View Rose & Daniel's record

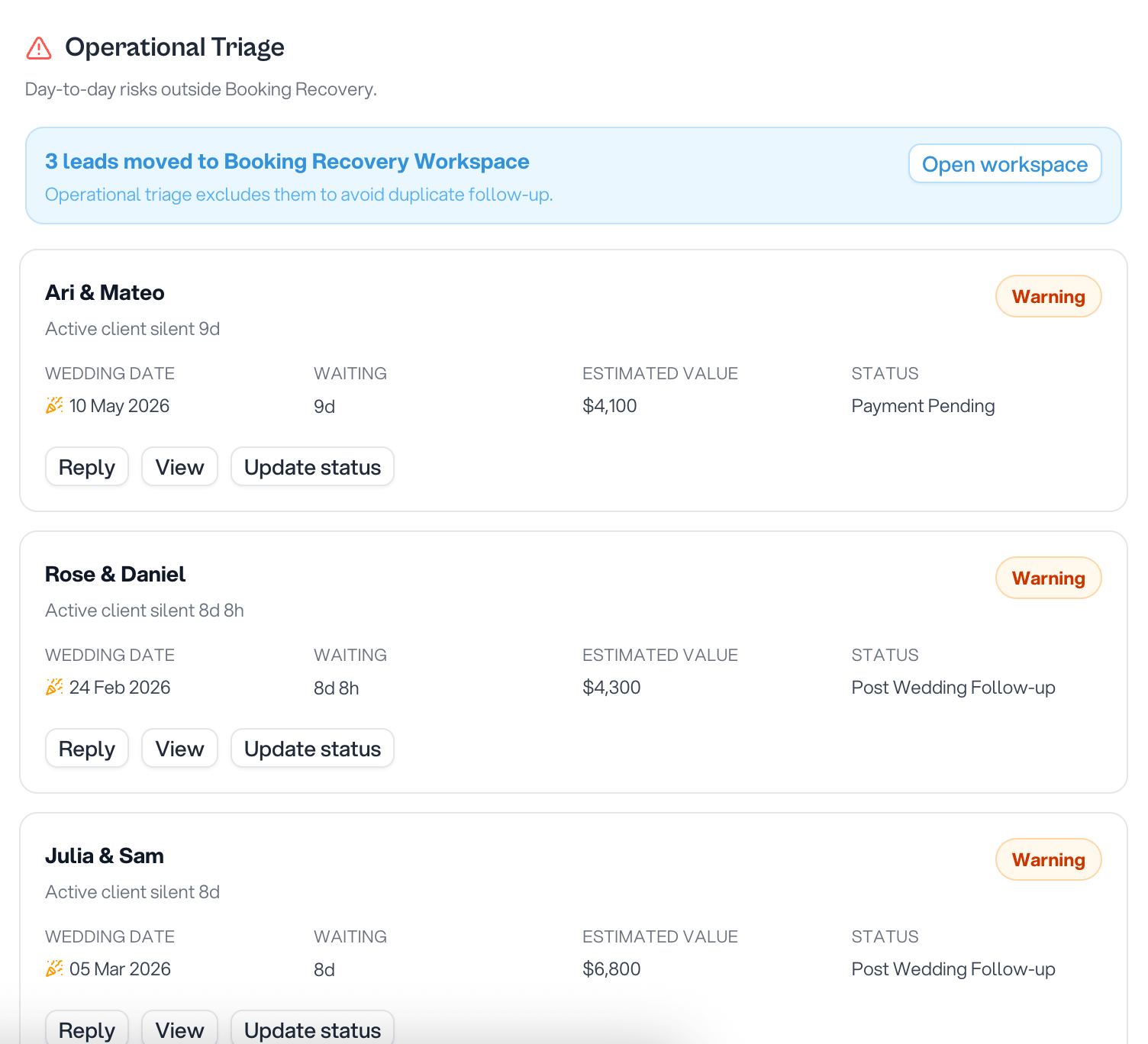point(179,748)
